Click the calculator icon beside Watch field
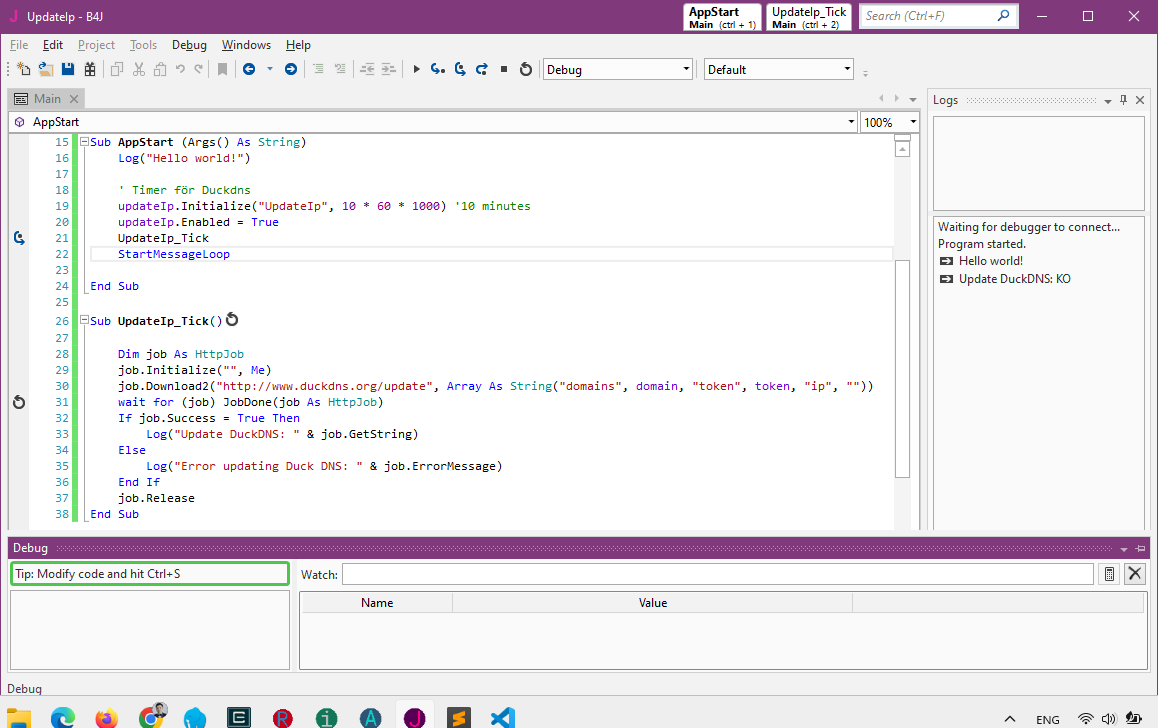This screenshot has height=728, width=1158. (1109, 574)
